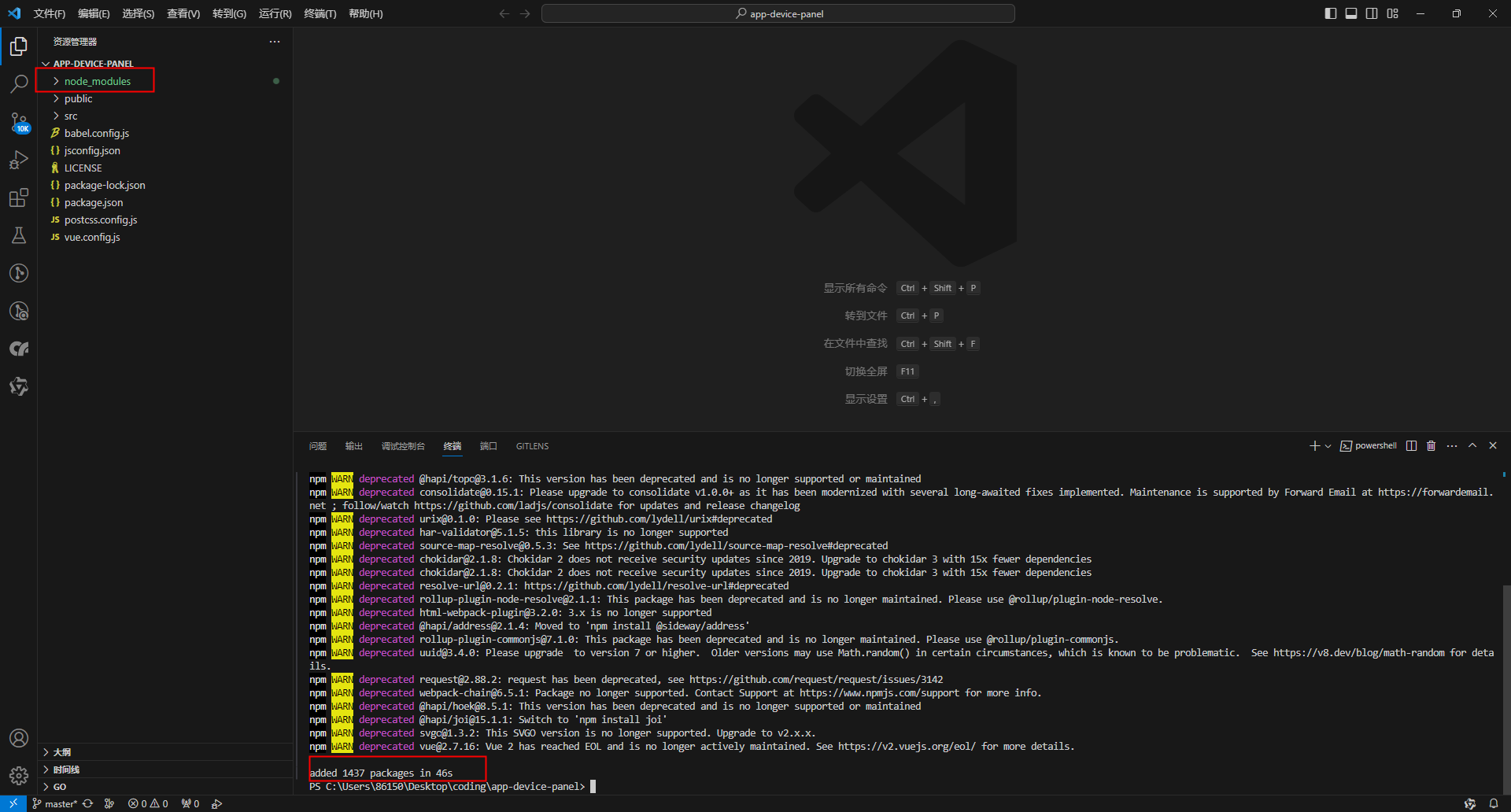Open customize layout button
The width and height of the screenshot is (1511, 812).
pyautogui.click(x=1393, y=13)
